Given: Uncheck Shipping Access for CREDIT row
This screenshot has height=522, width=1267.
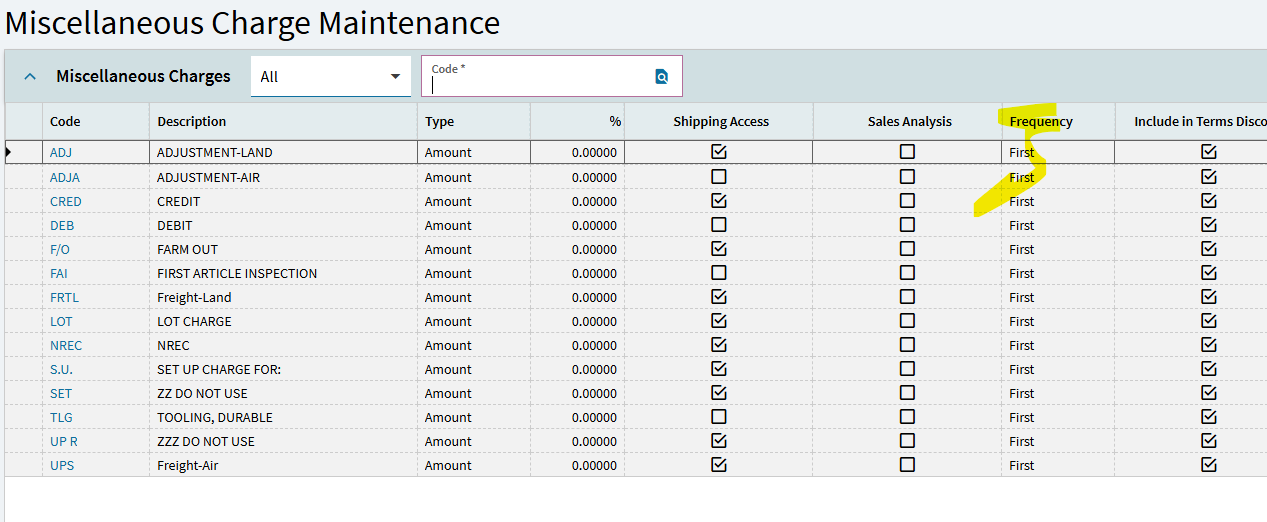Looking at the screenshot, I should click(x=718, y=201).
